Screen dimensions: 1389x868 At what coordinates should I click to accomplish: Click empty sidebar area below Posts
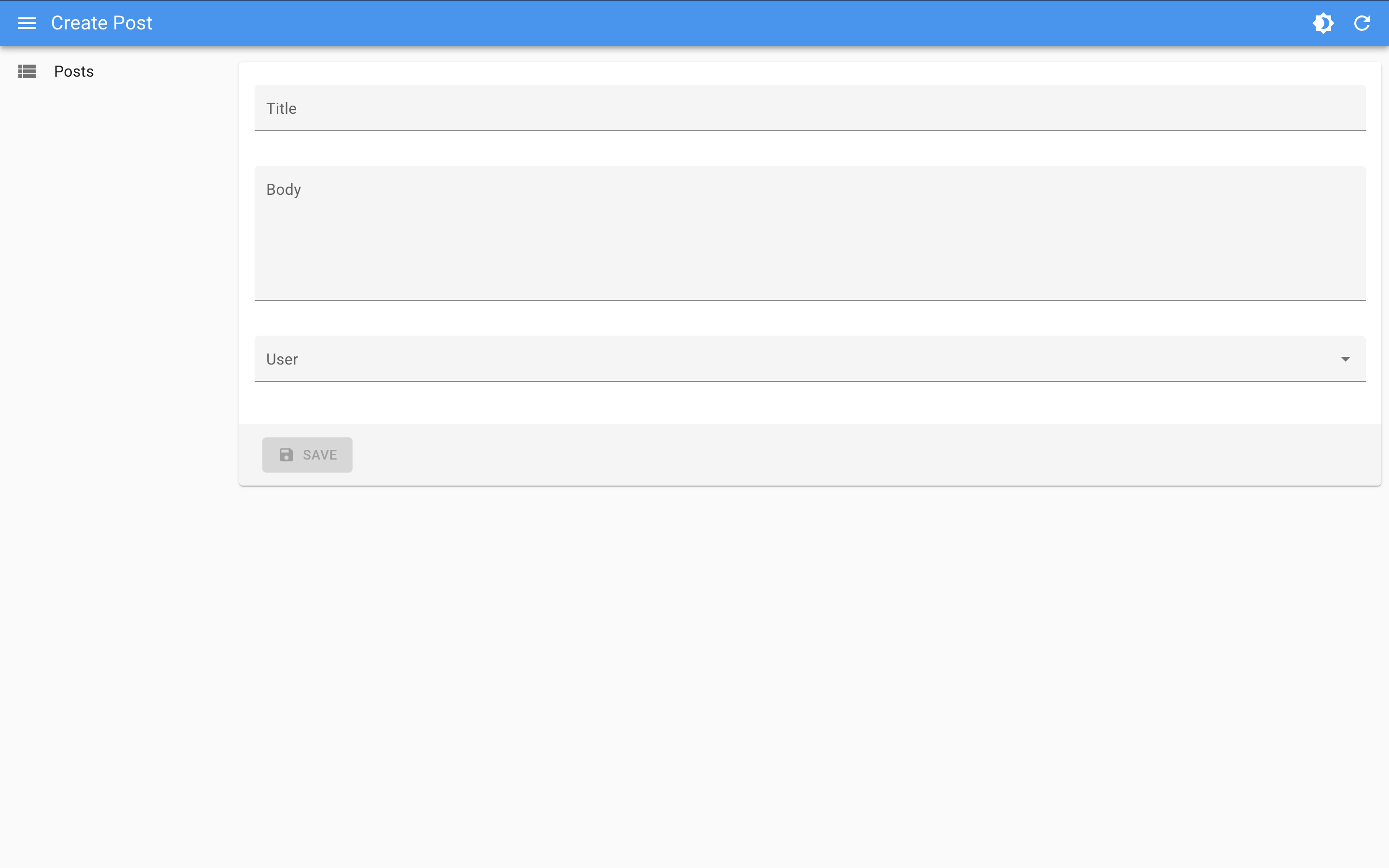pos(115,344)
